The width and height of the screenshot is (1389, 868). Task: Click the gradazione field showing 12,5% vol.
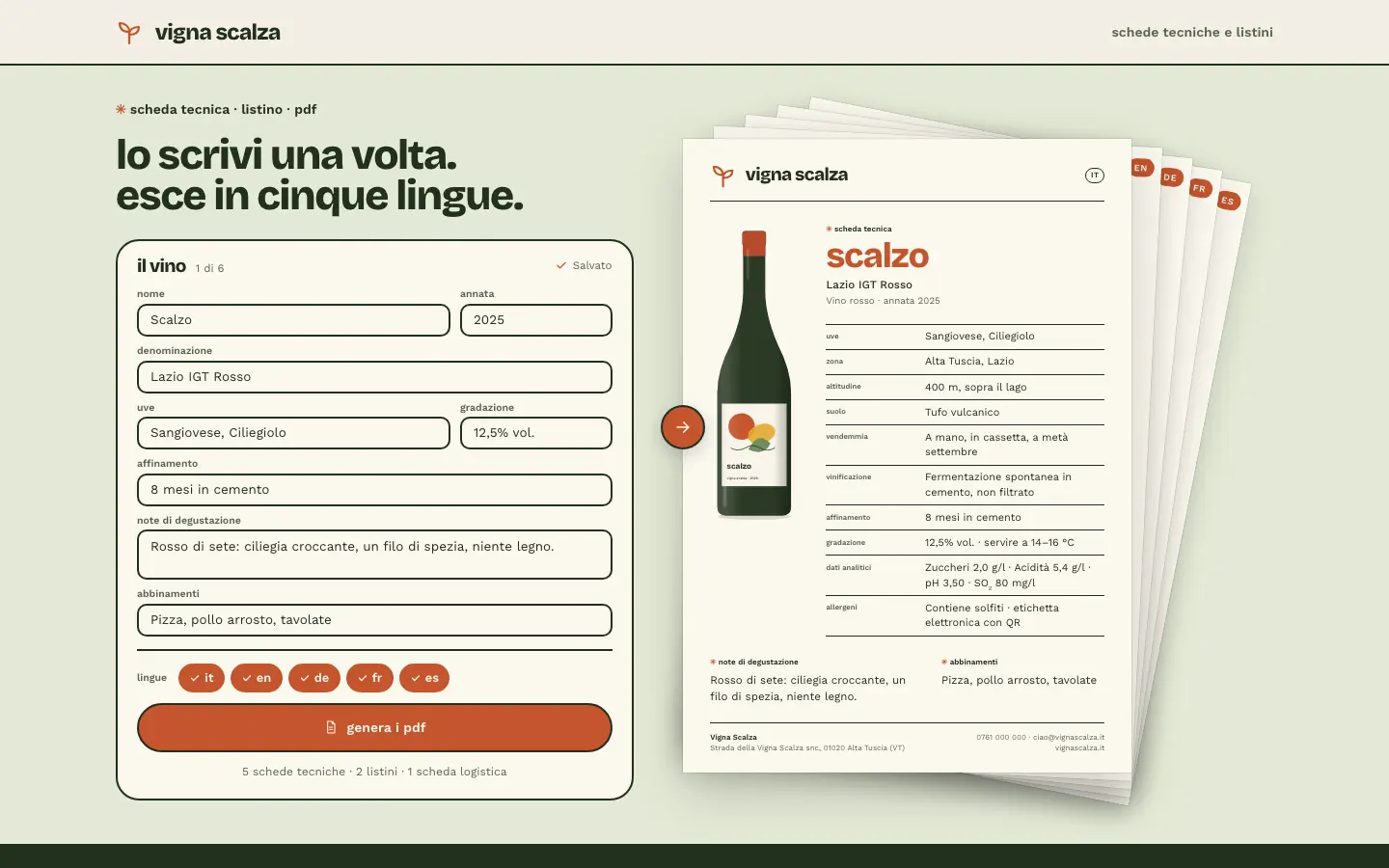536,433
